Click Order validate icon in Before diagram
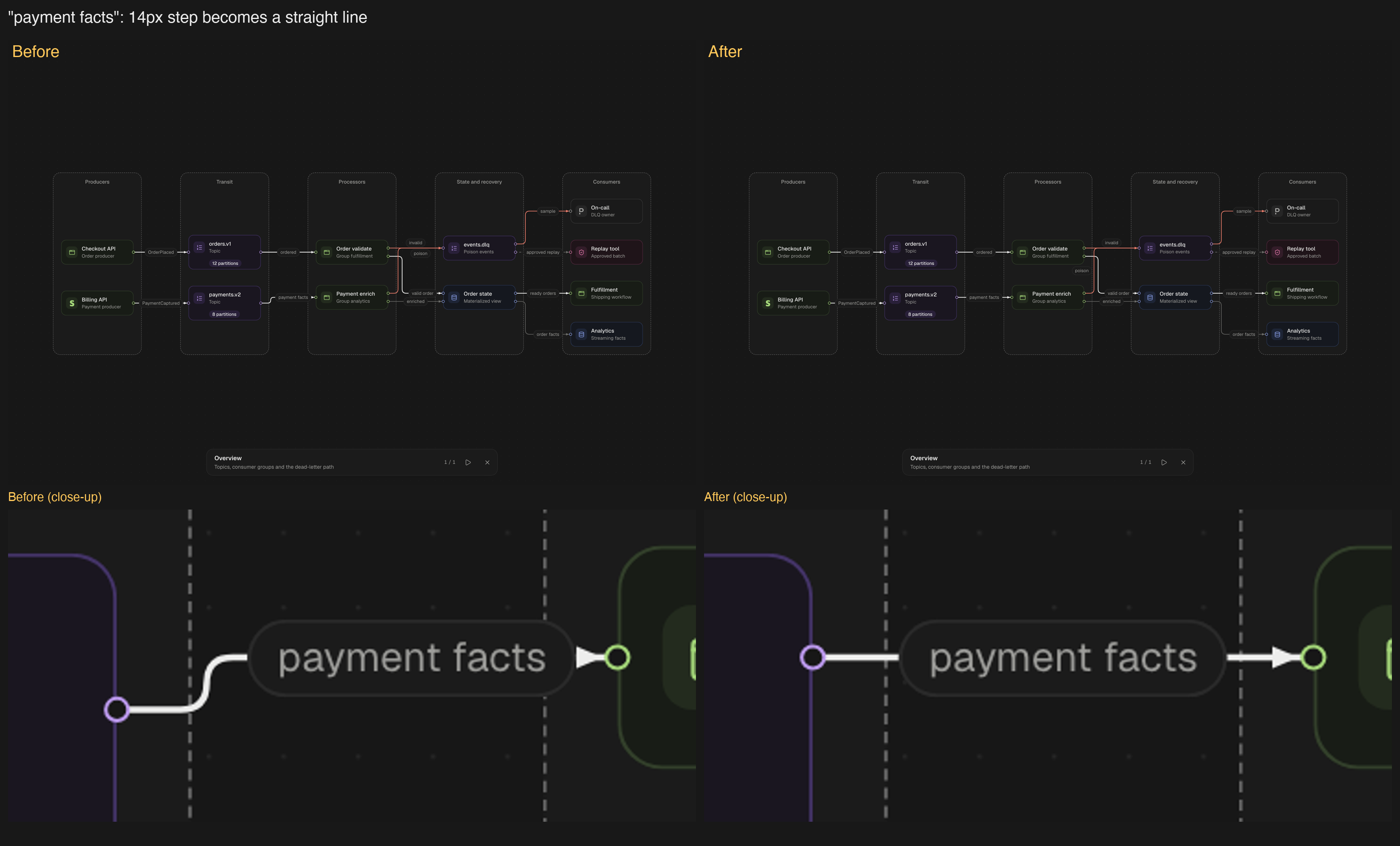 pyautogui.click(x=327, y=252)
